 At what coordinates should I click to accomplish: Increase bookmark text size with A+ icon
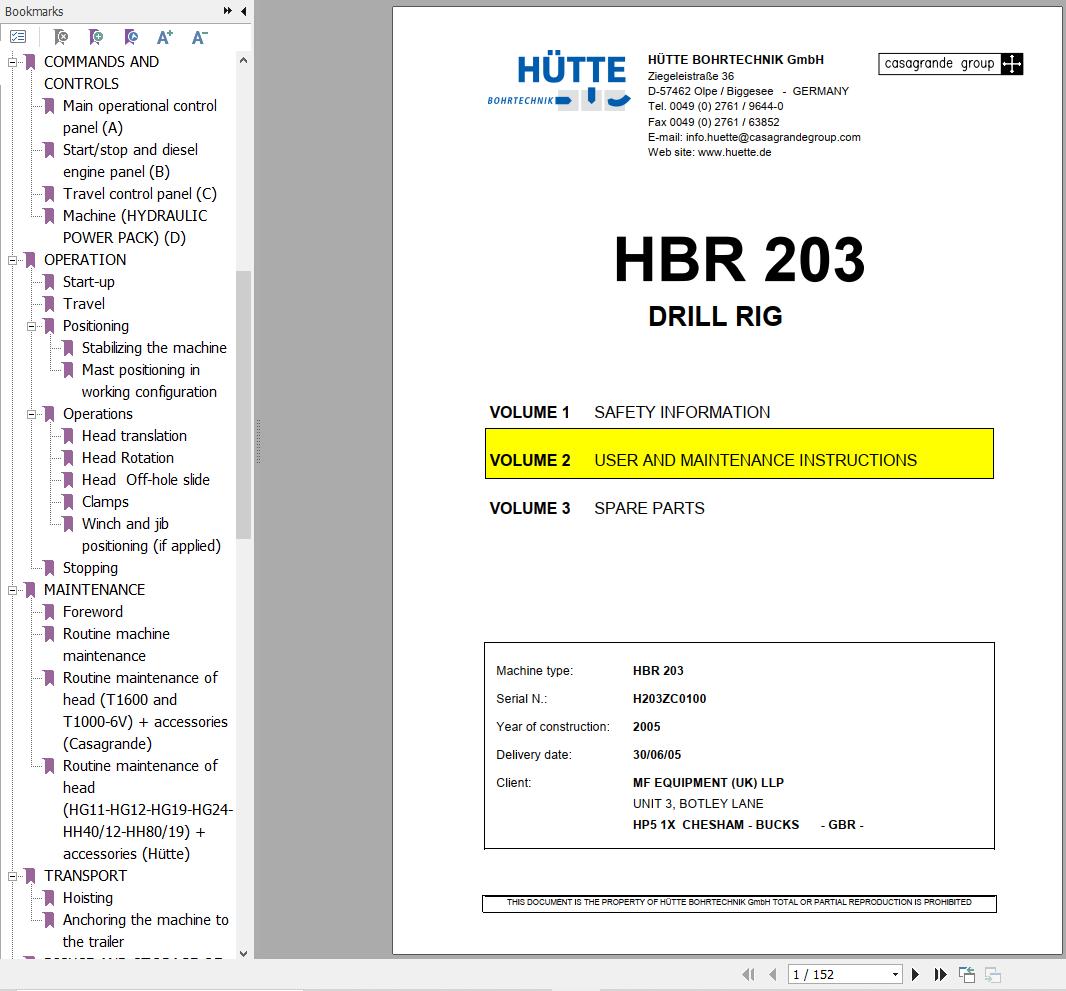tap(164, 36)
